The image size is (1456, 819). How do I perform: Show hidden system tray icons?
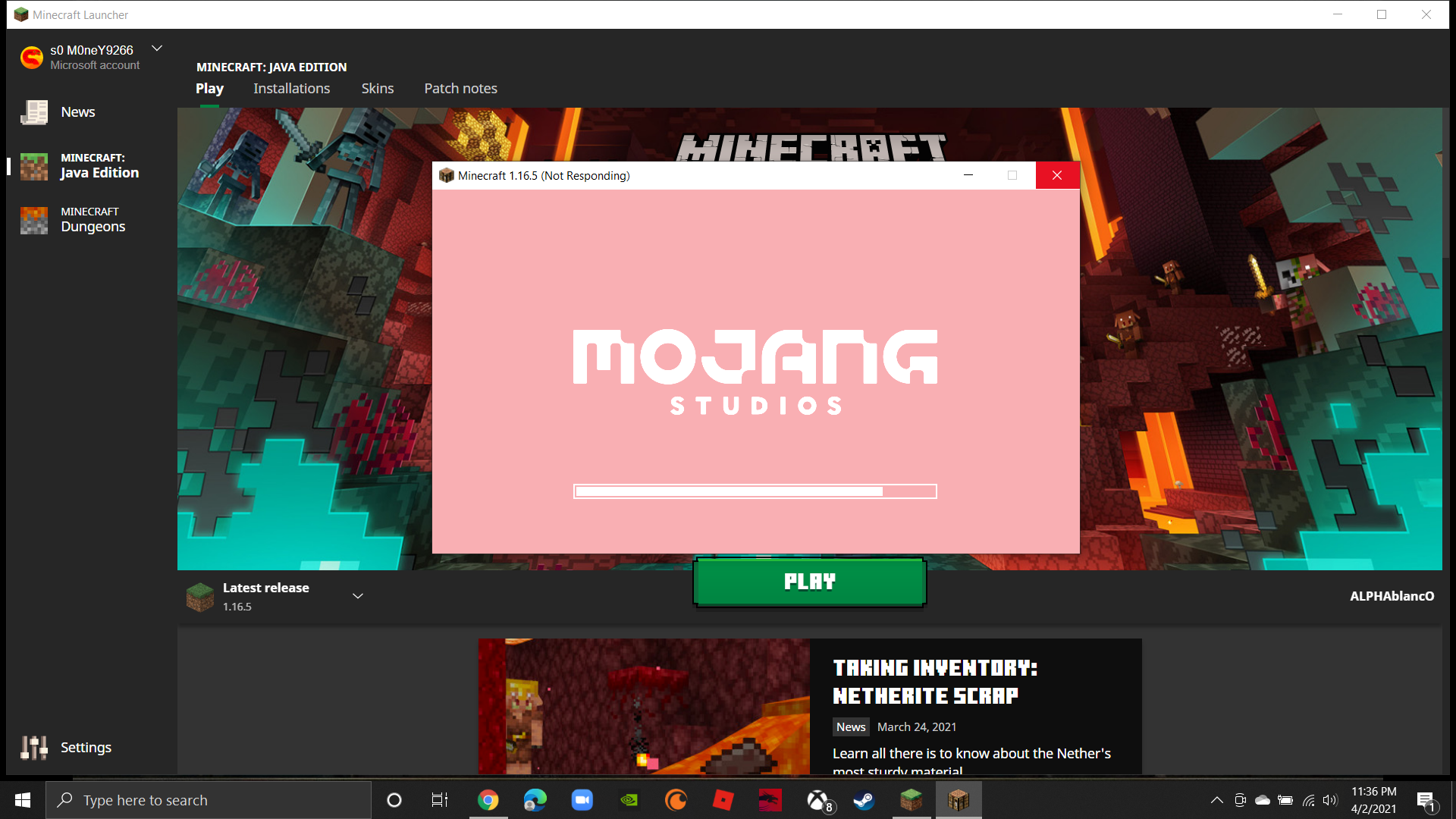[1216, 800]
